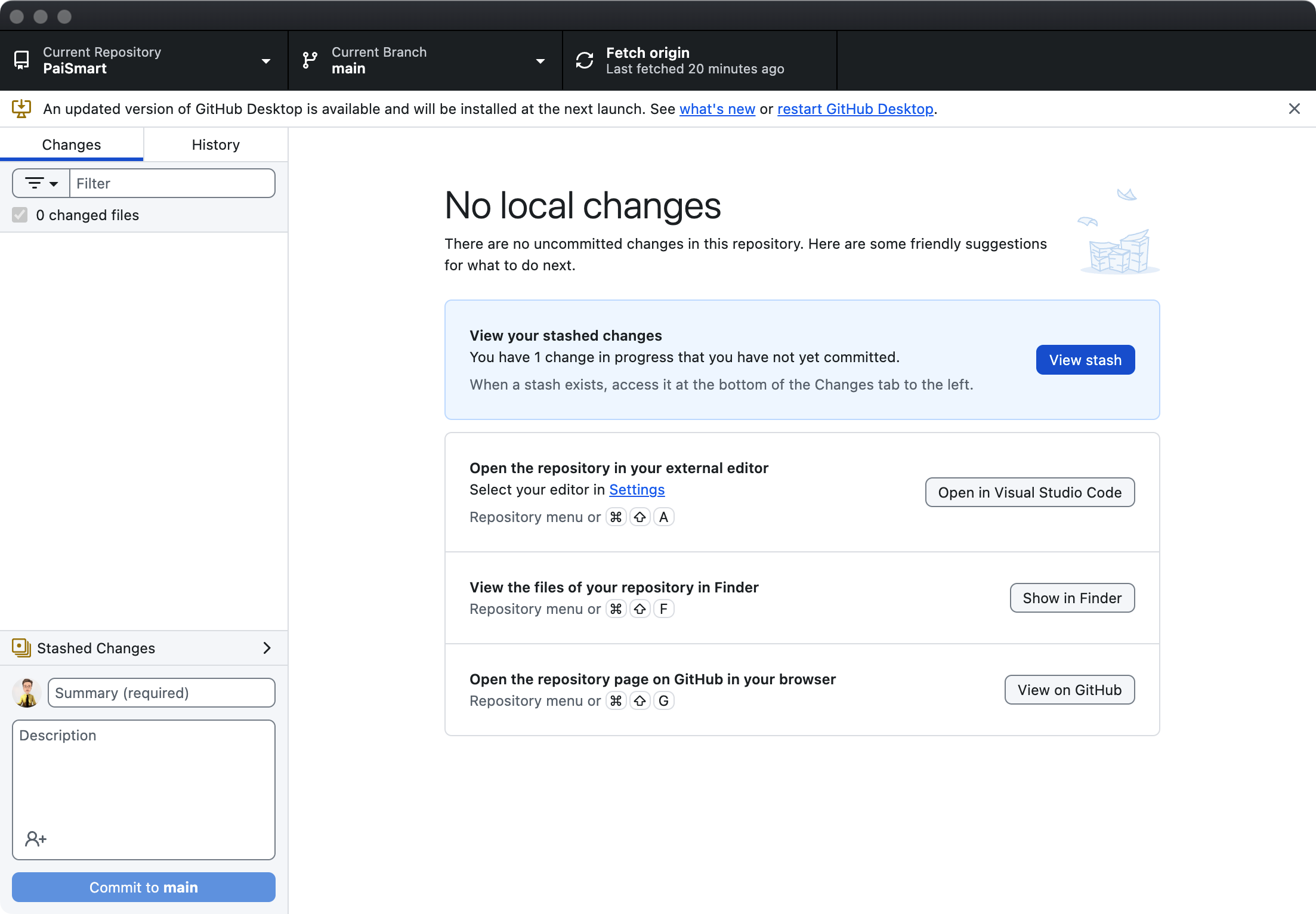Open the Current Repository dropdown arrow
The width and height of the screenshot is (1316, 914).
click(266, 61)
